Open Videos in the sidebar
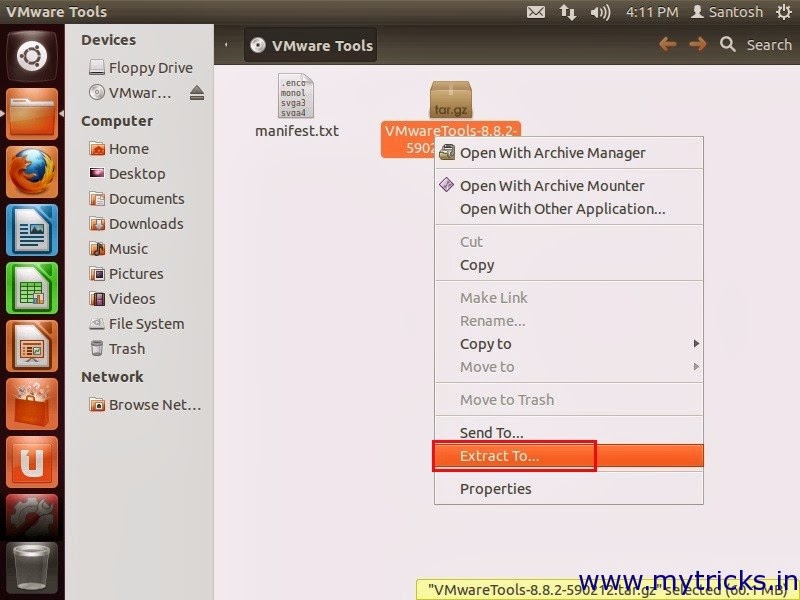The width and height of the screenshot is (800, 600). (x=122, y=298)
